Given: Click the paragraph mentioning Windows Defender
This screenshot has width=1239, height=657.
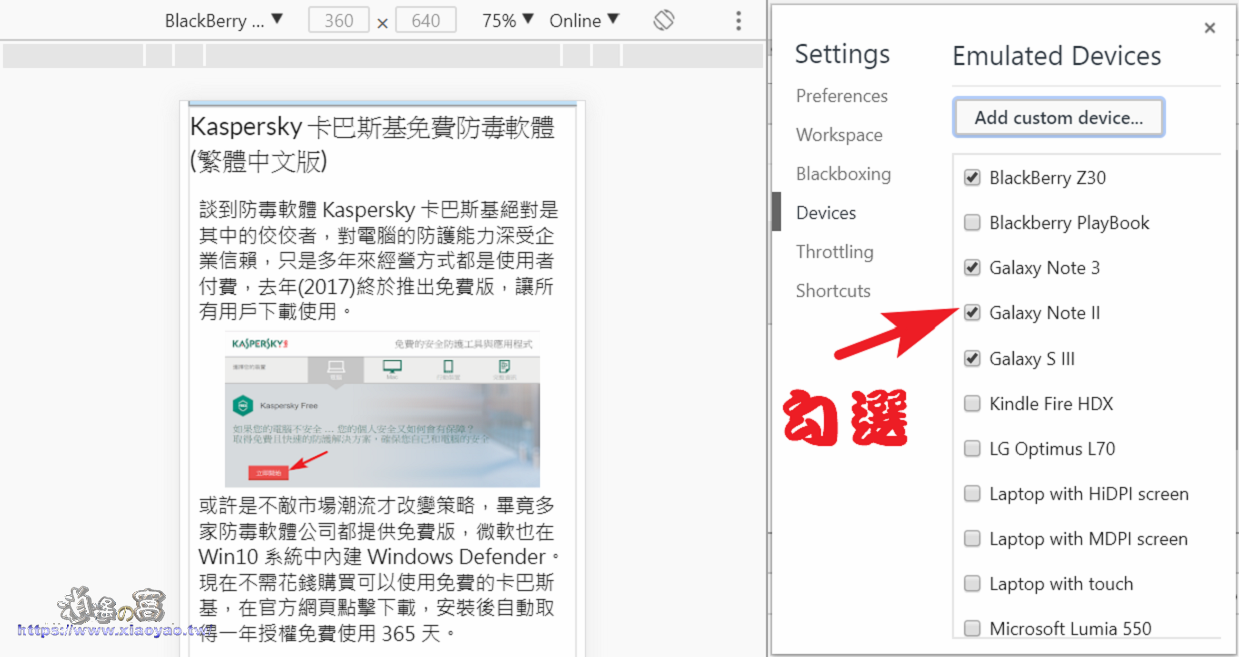Looking at the screenshot, I should (380, 570).
